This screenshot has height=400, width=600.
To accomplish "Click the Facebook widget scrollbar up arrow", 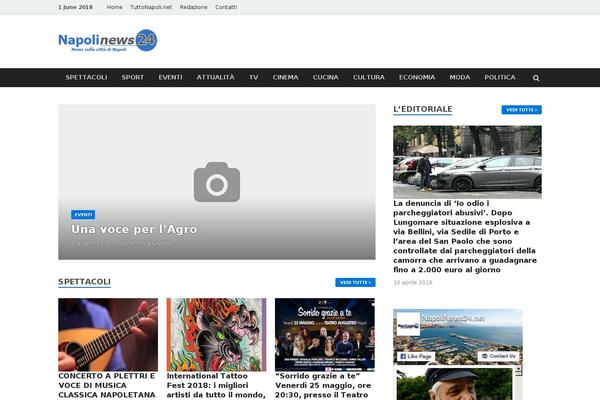I will (x=518, y=369).
